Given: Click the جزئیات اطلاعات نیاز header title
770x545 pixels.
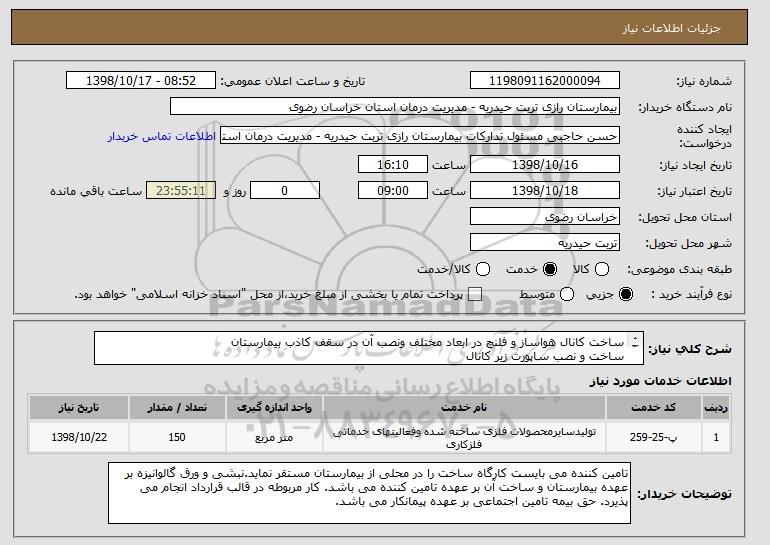Looking at the screenshot, I should point(671,28).
